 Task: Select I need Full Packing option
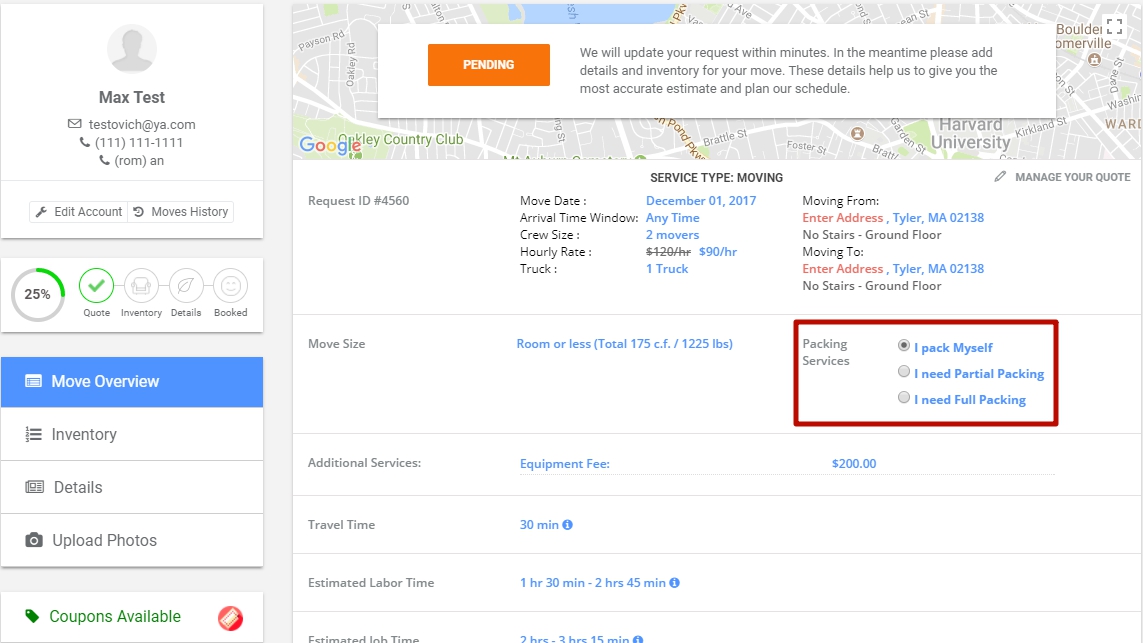[x=904, y=397]
